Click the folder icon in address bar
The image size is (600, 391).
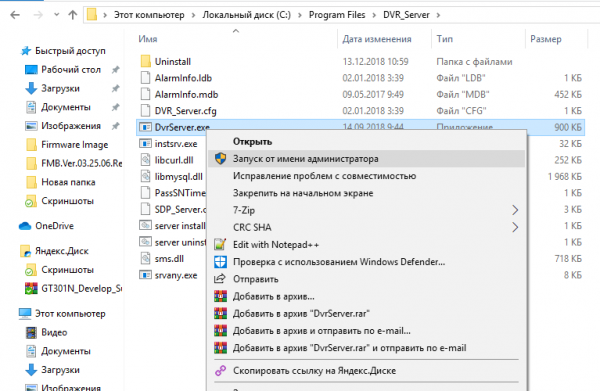[x=92, y=15]
